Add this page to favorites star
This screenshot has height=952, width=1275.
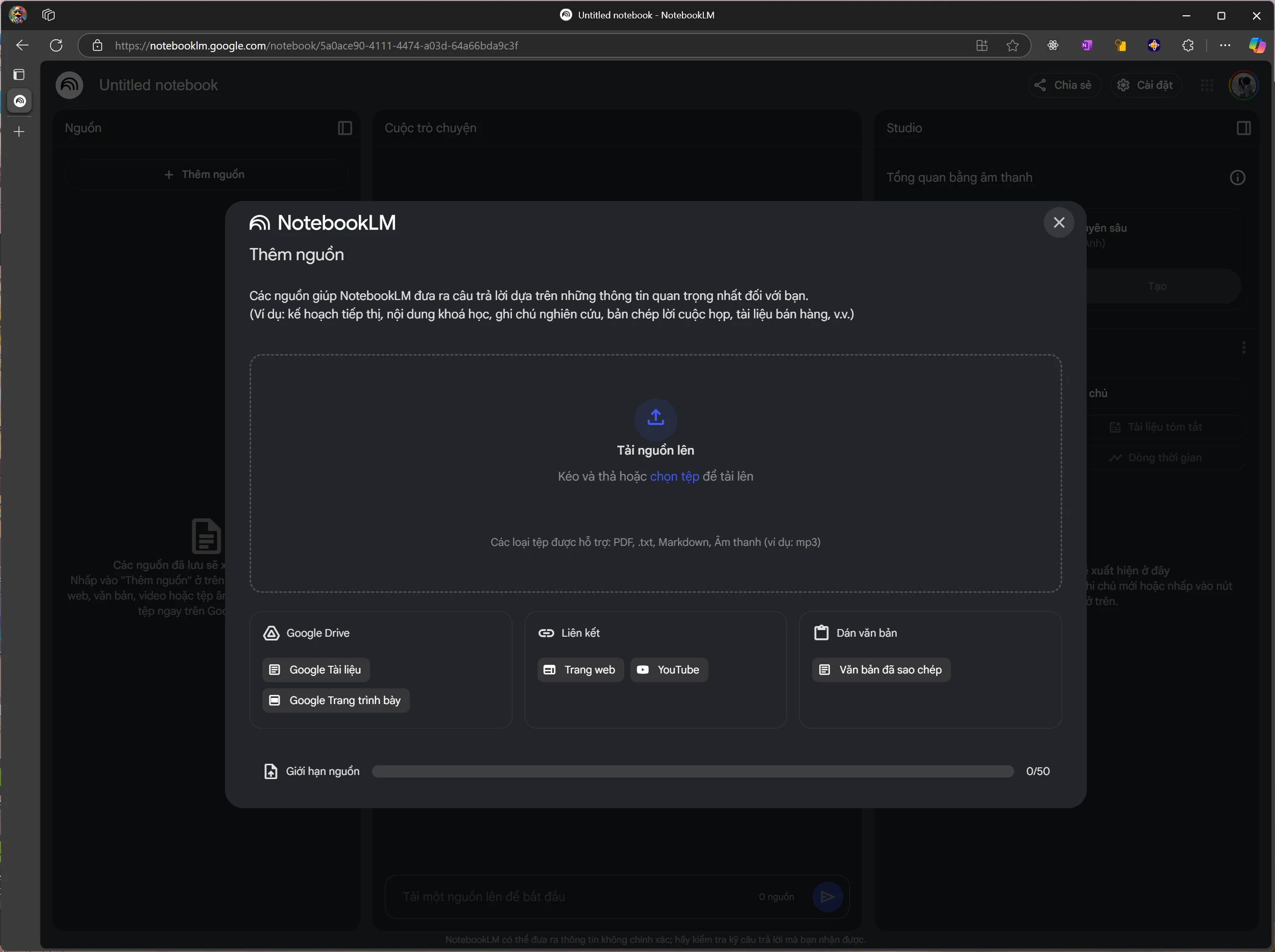[1012, 45]
